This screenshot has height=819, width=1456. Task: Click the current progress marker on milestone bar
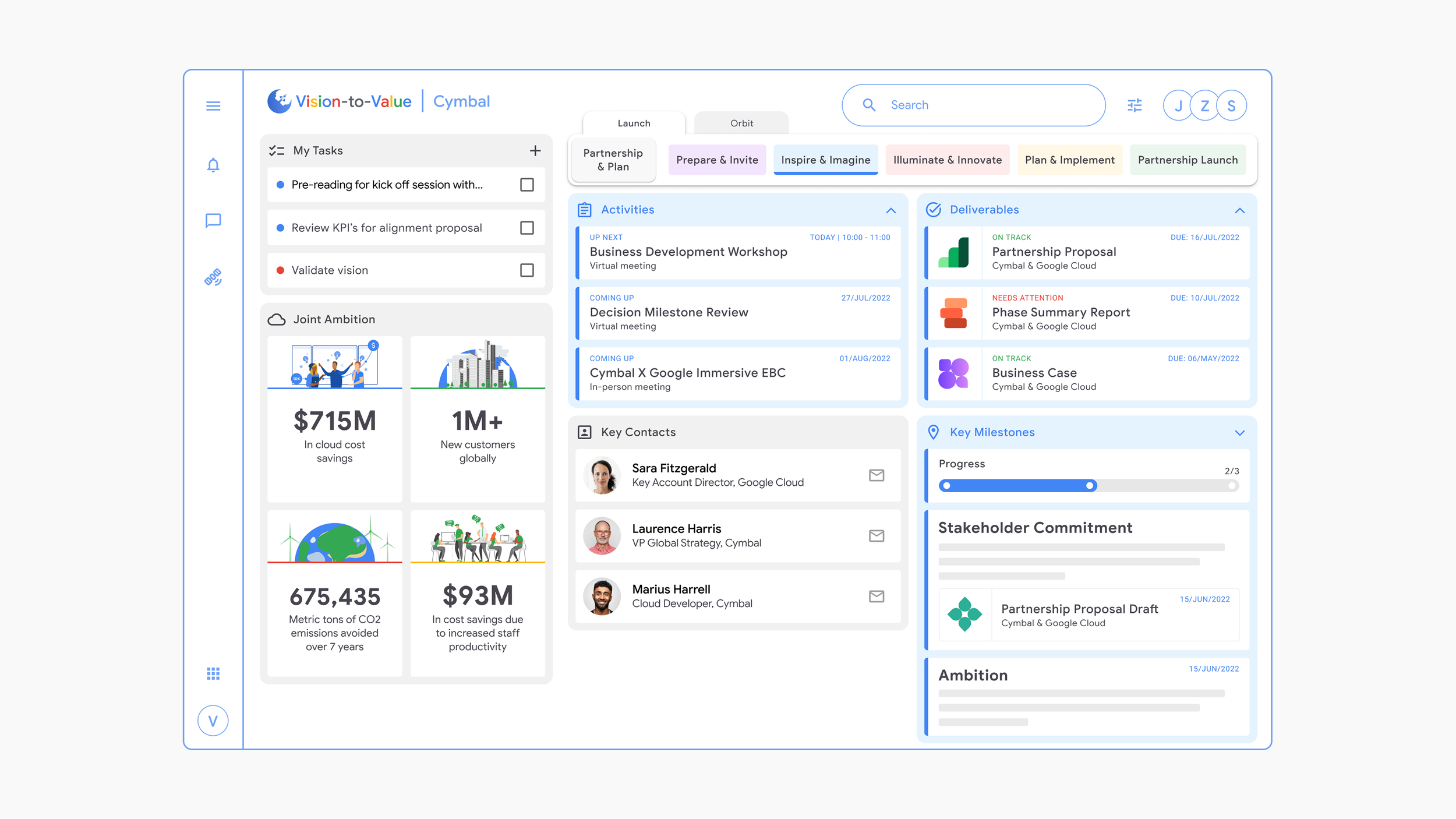coord(1090,486)
